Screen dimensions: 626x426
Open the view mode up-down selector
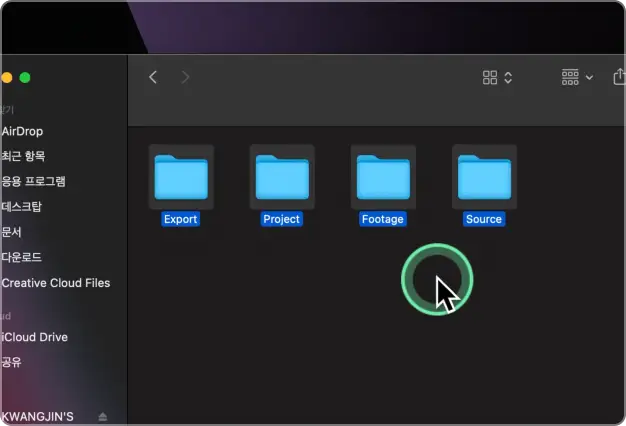click(x=508, y=77)
